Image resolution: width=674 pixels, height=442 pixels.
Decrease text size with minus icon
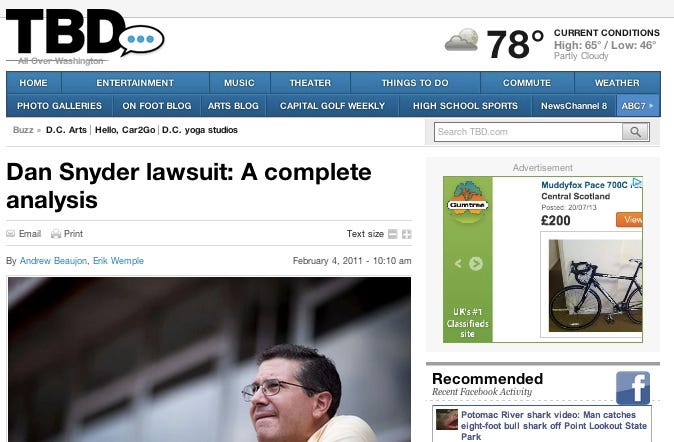coord(392,234)
